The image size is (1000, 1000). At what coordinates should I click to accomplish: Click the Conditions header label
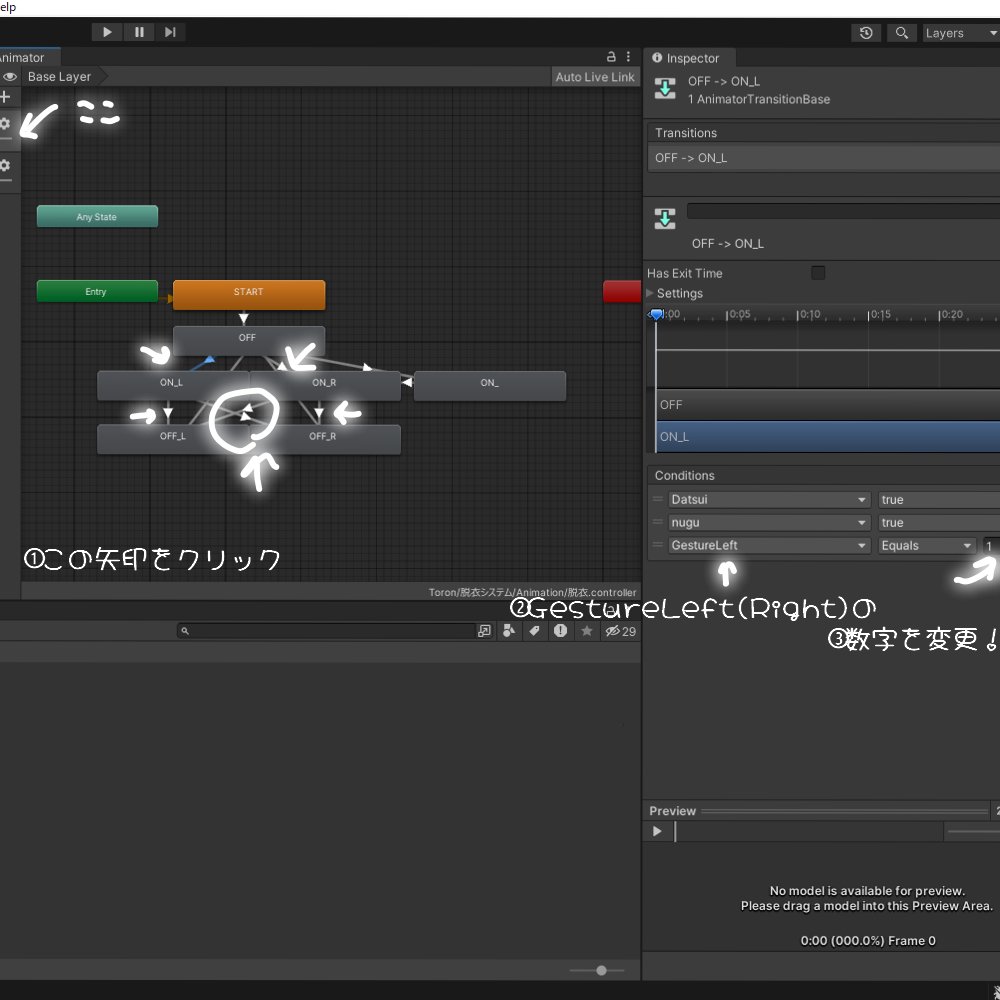tap(684, 475)
